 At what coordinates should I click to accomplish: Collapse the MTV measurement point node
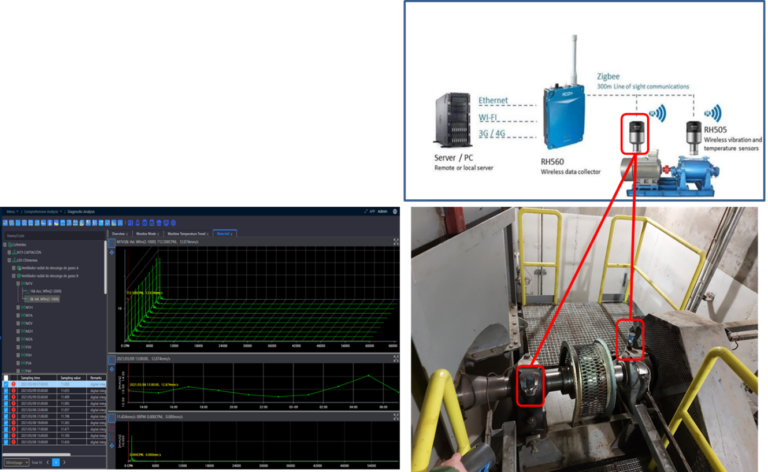(x=18, y=283)
